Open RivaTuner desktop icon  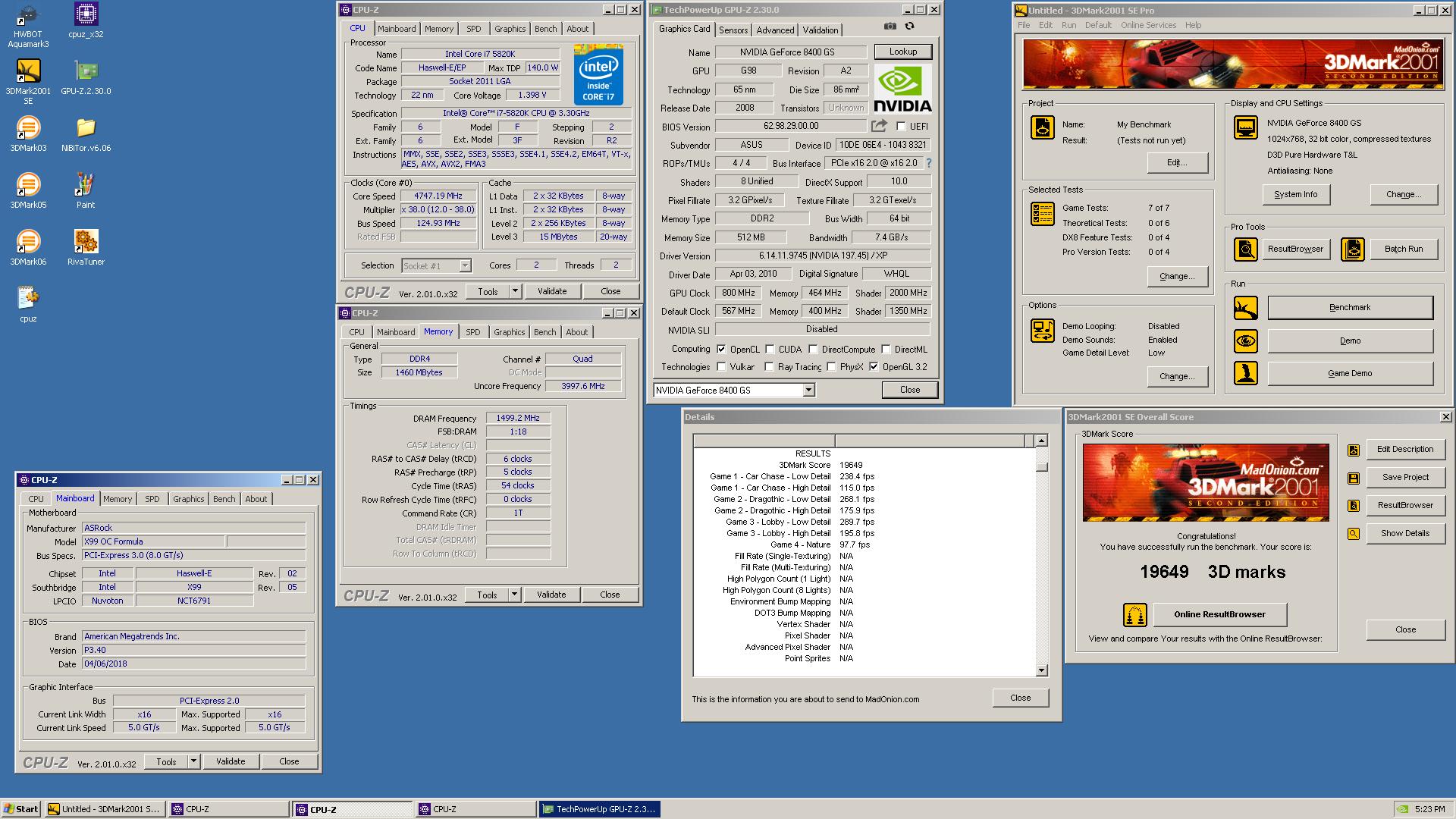pyautogui.click(x=86, y=248)
